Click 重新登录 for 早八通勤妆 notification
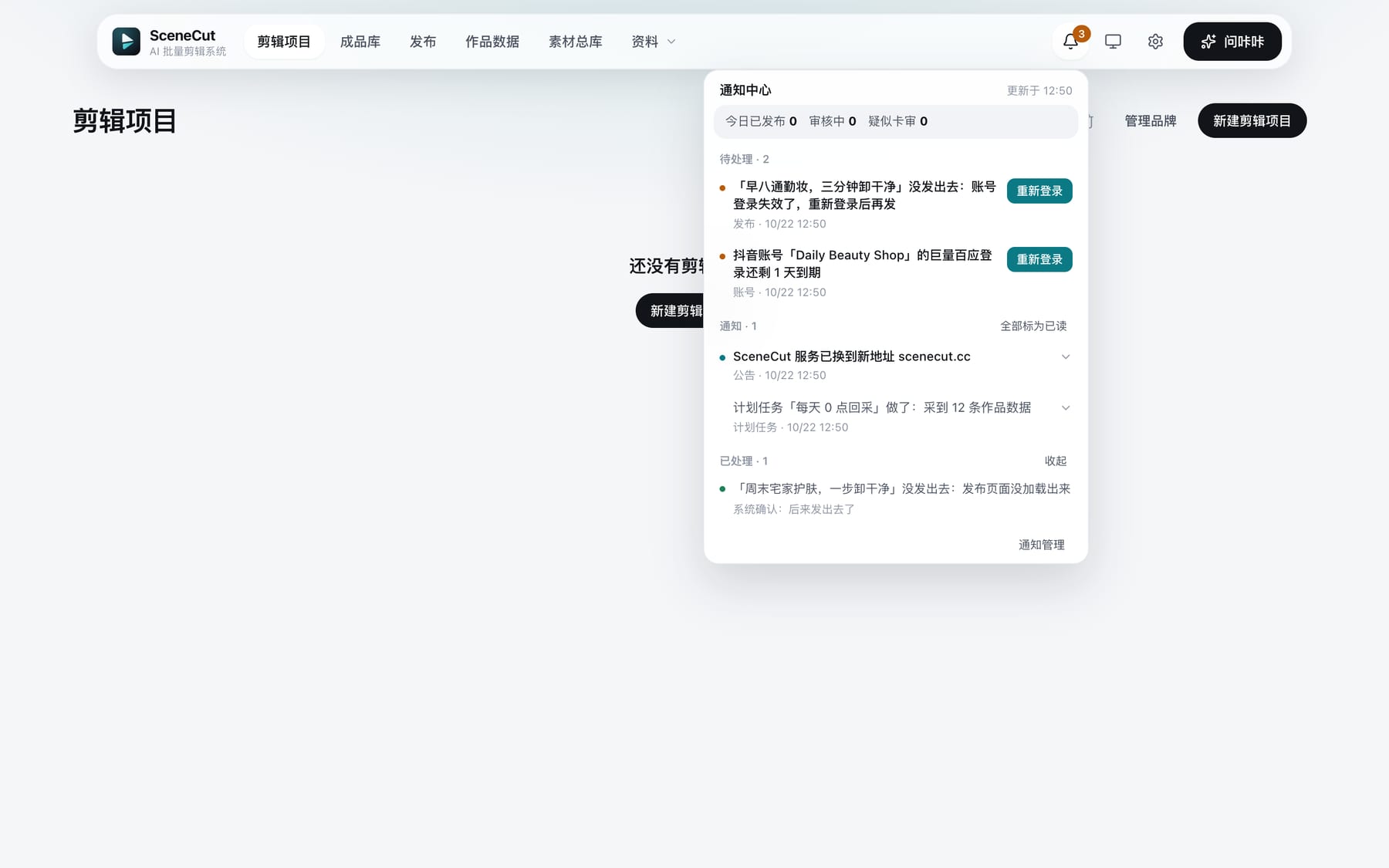This screenshot has width=1389, height=868. point(1039,191)
